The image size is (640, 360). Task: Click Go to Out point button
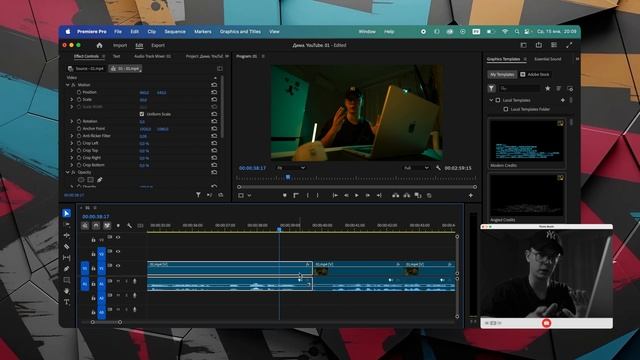(x=379, y=196)
